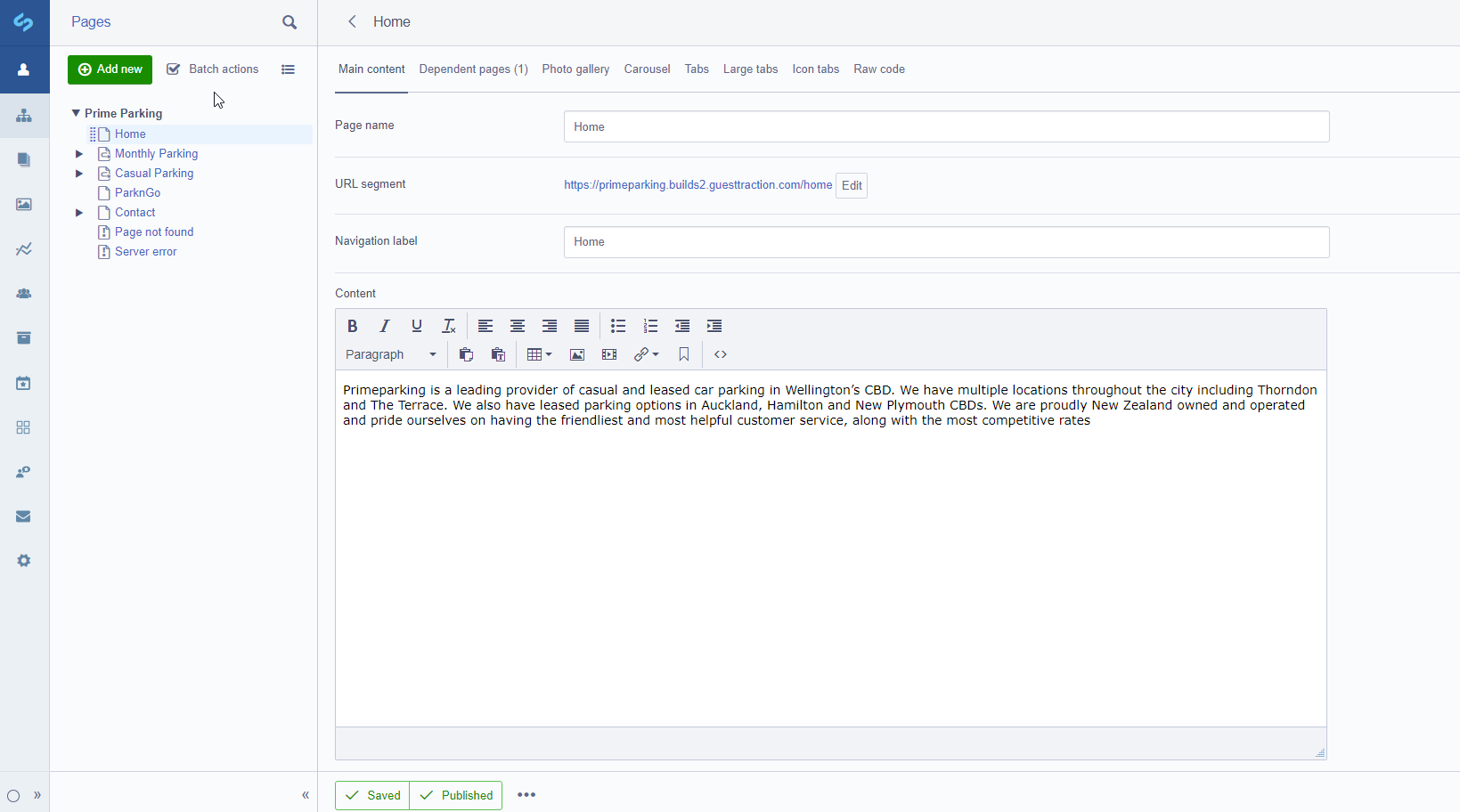Toggle Batch actions mode
Screen dimensions: 1460x812
(213, 69)
